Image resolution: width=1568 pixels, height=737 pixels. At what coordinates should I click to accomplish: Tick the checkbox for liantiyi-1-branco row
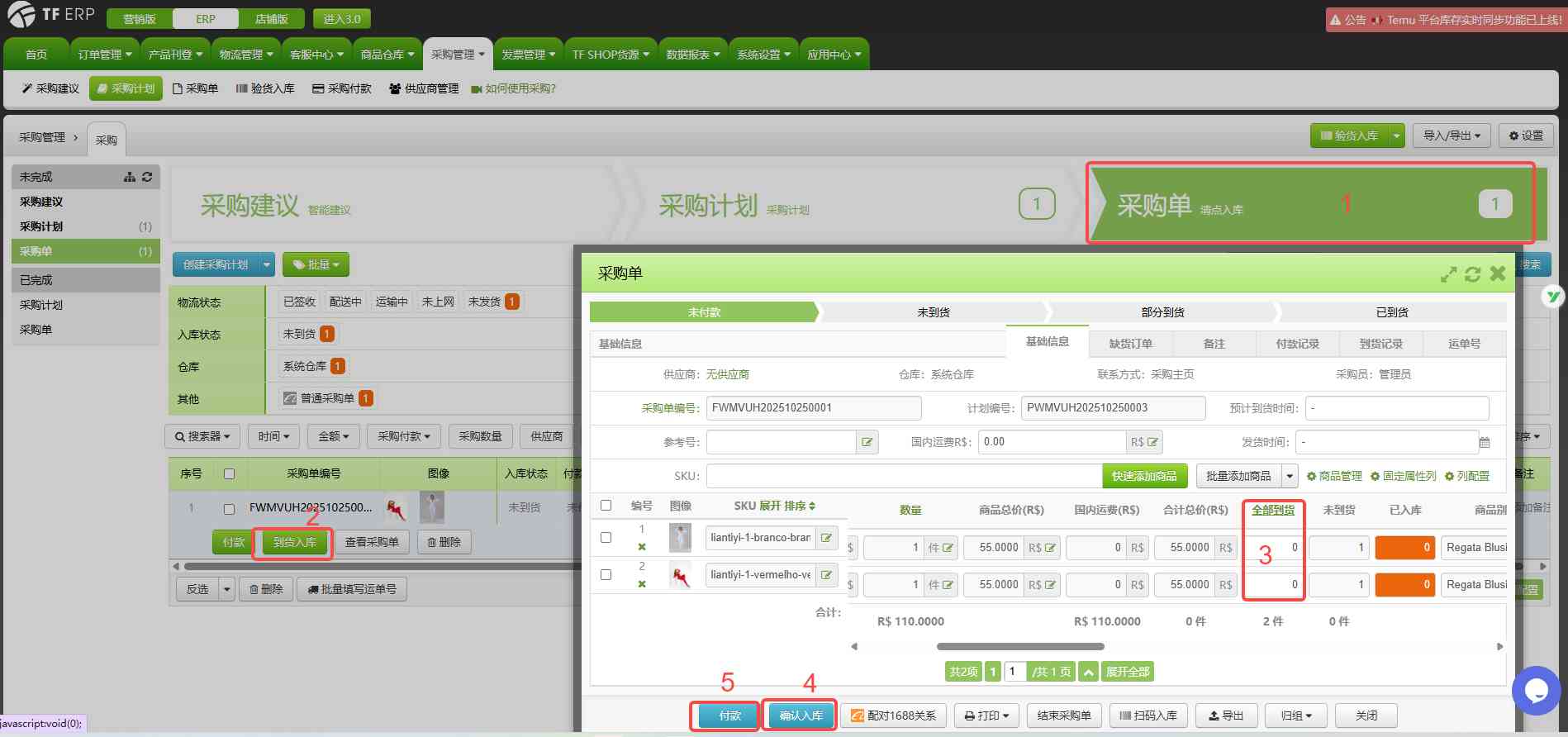point(606,537)
